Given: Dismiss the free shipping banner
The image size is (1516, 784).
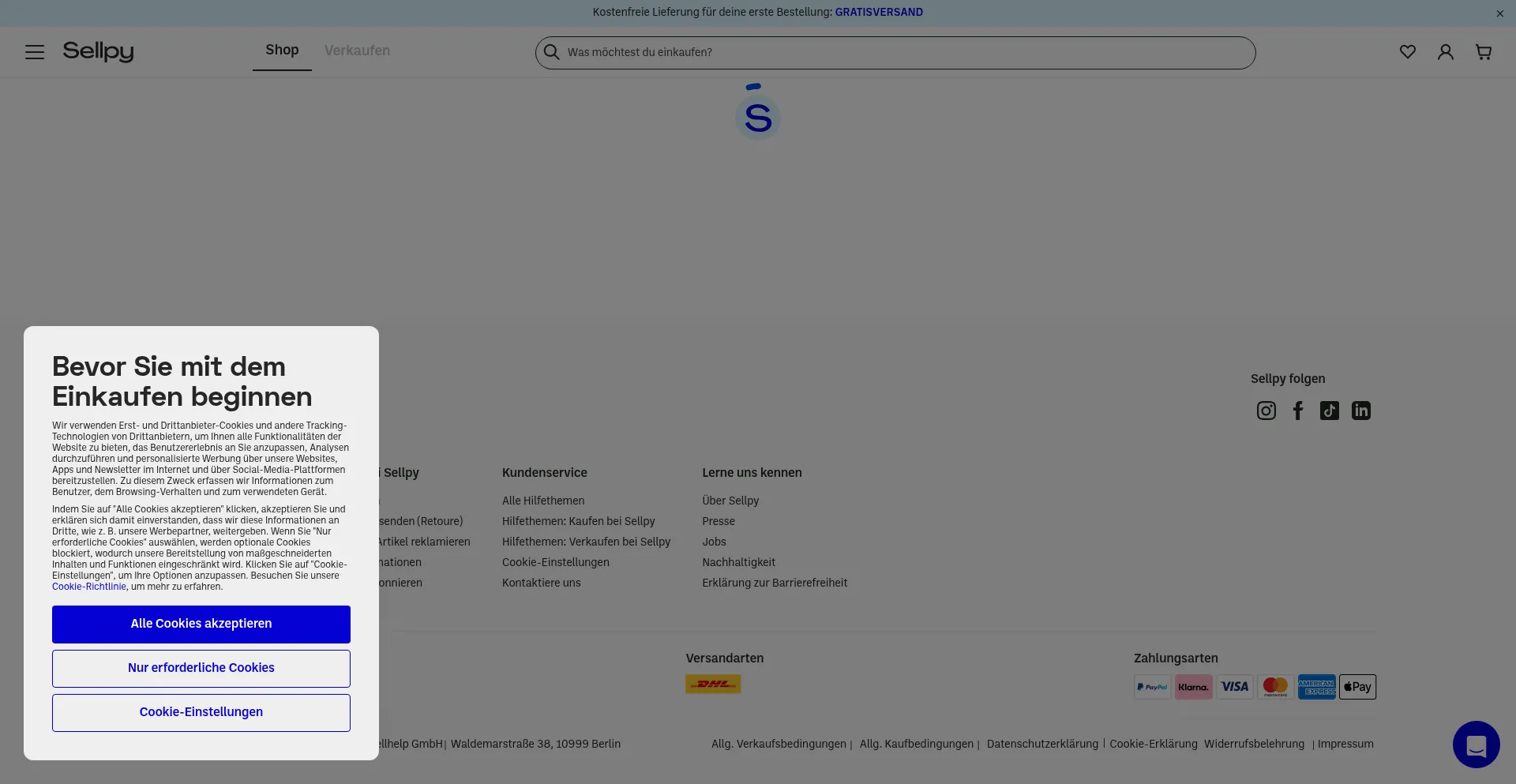Looking at the screenshot, I should pos(1499,13).
